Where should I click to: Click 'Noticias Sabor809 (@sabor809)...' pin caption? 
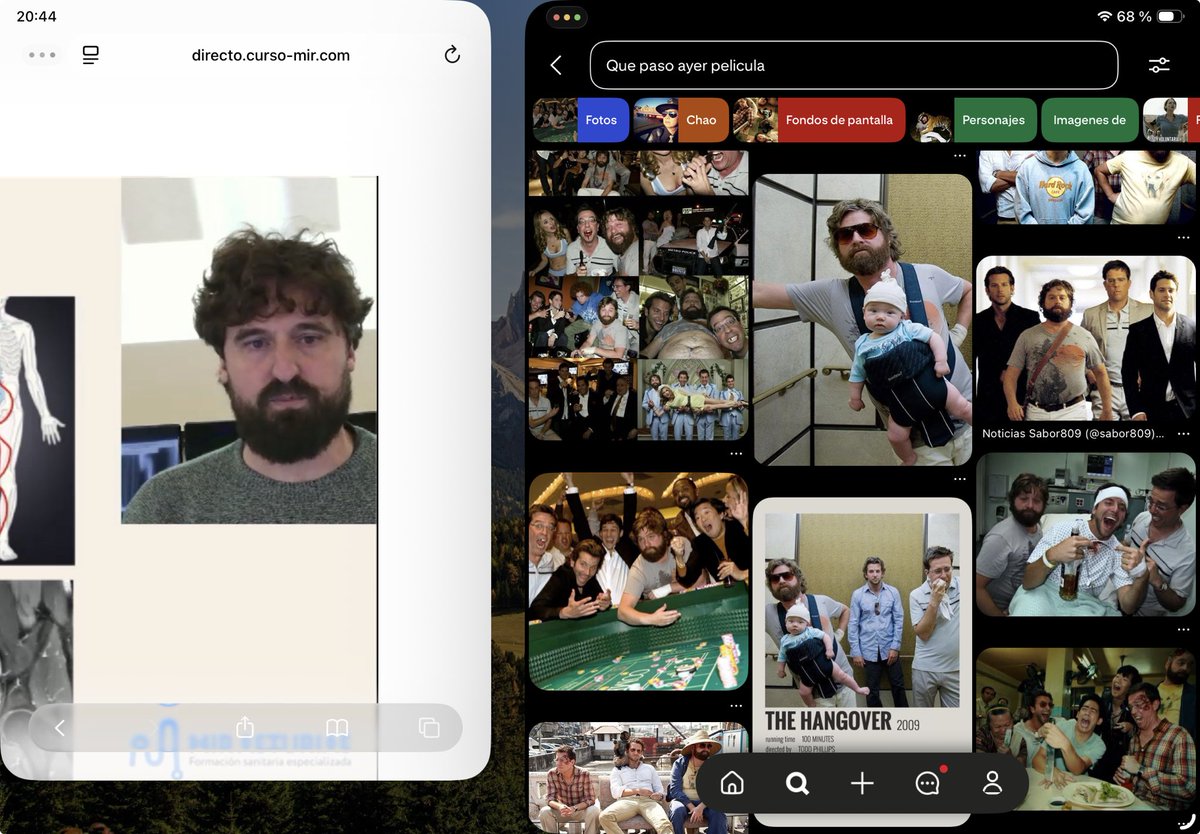[x=1073, y=434]
